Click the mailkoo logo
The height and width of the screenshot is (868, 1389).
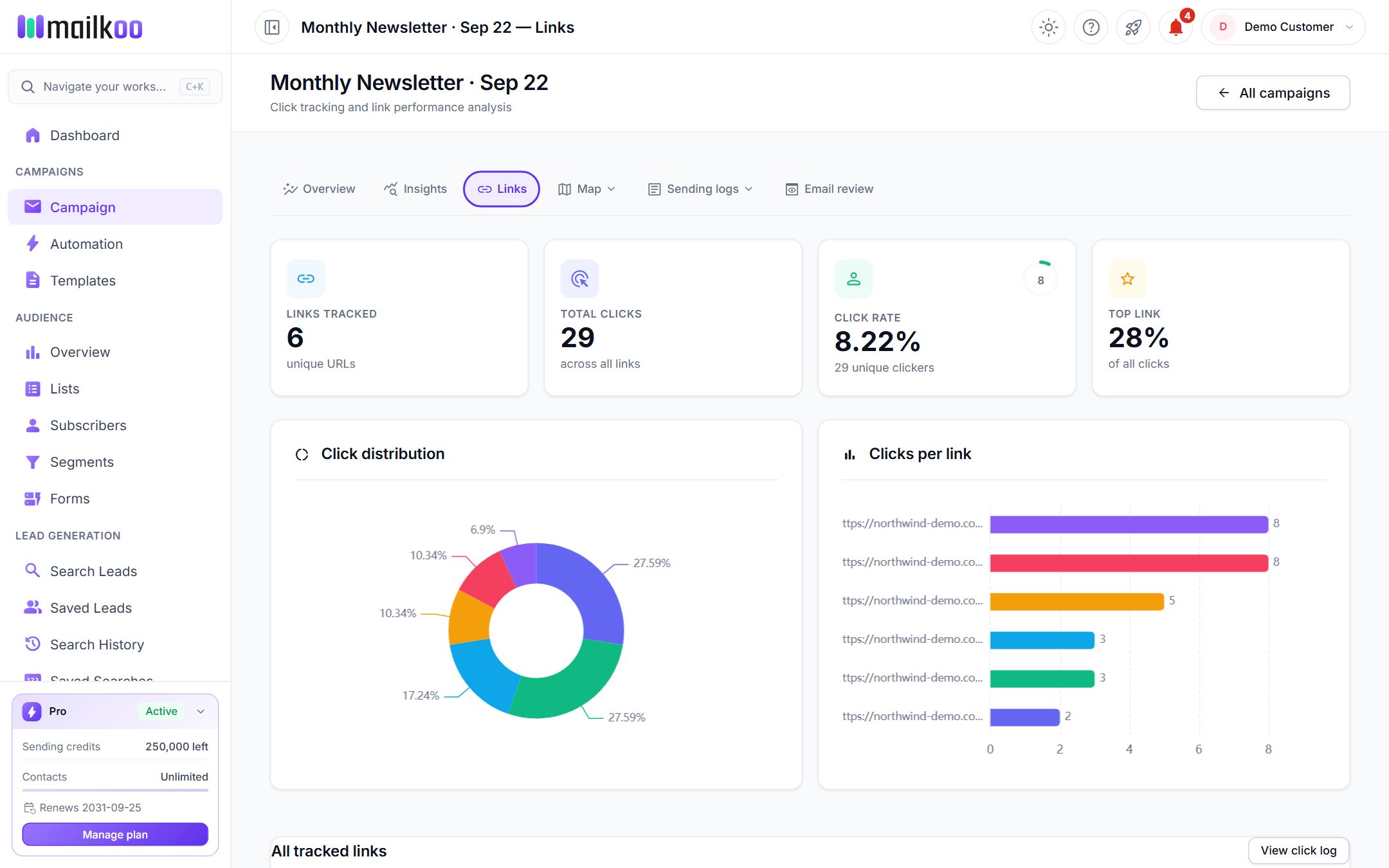point(80,27)
